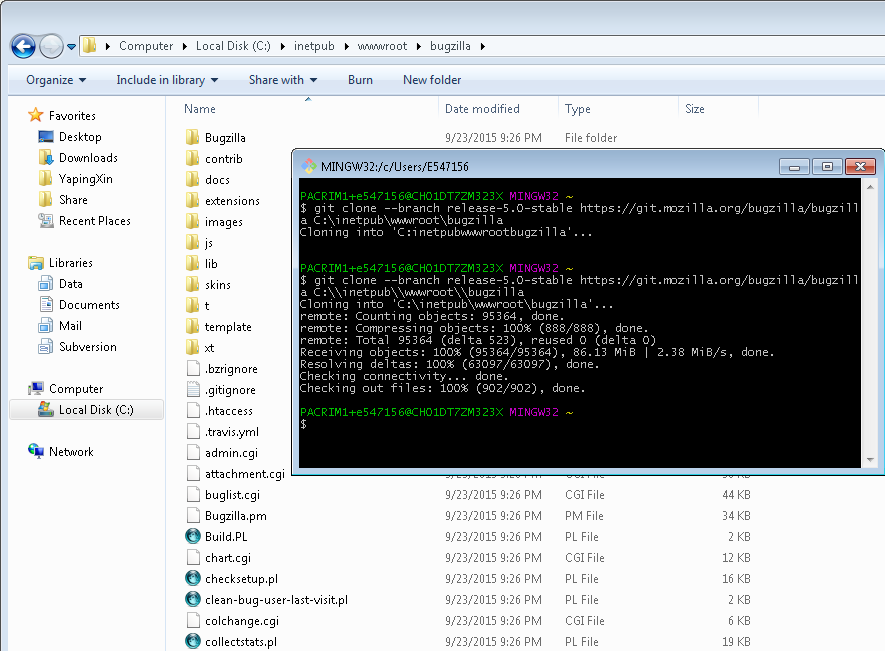The image size is (885, 651).
Task: Select the xt folder icon
Action: pos(192,347)
